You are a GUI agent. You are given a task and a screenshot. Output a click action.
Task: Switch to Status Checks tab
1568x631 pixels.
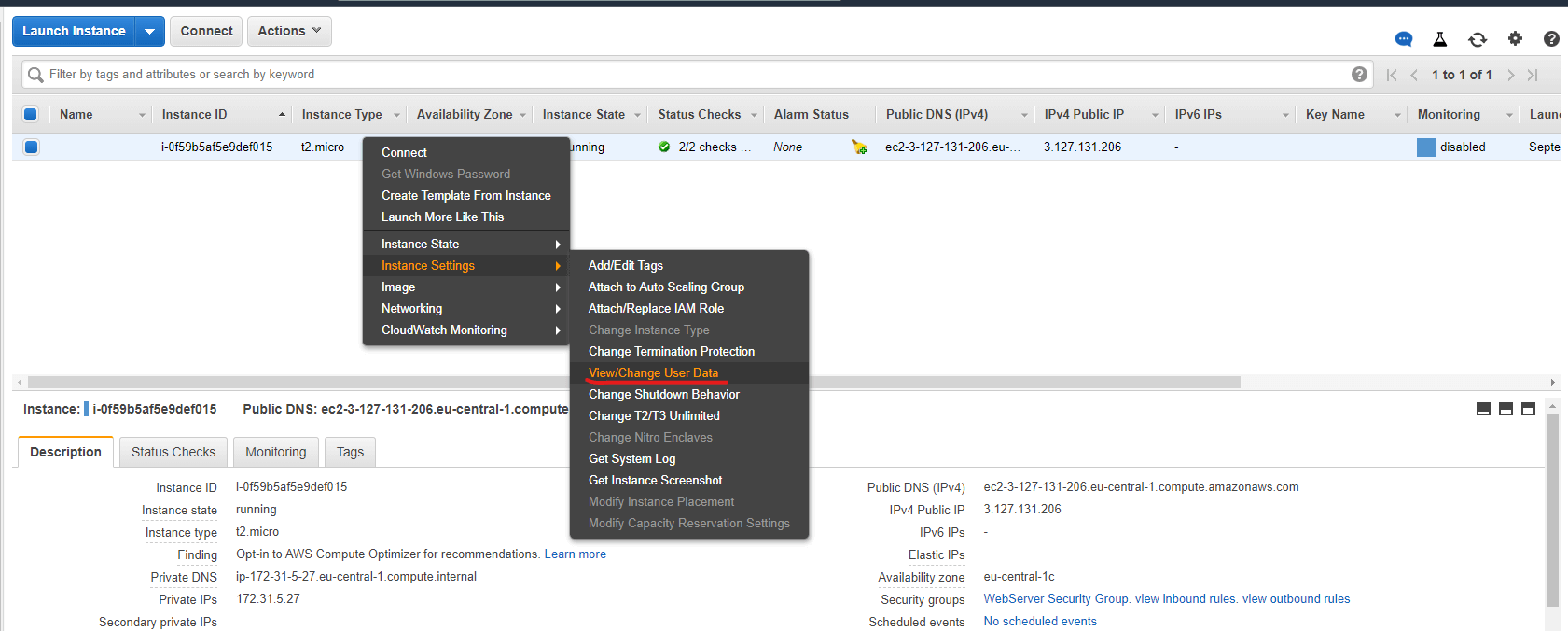(173, 452)
